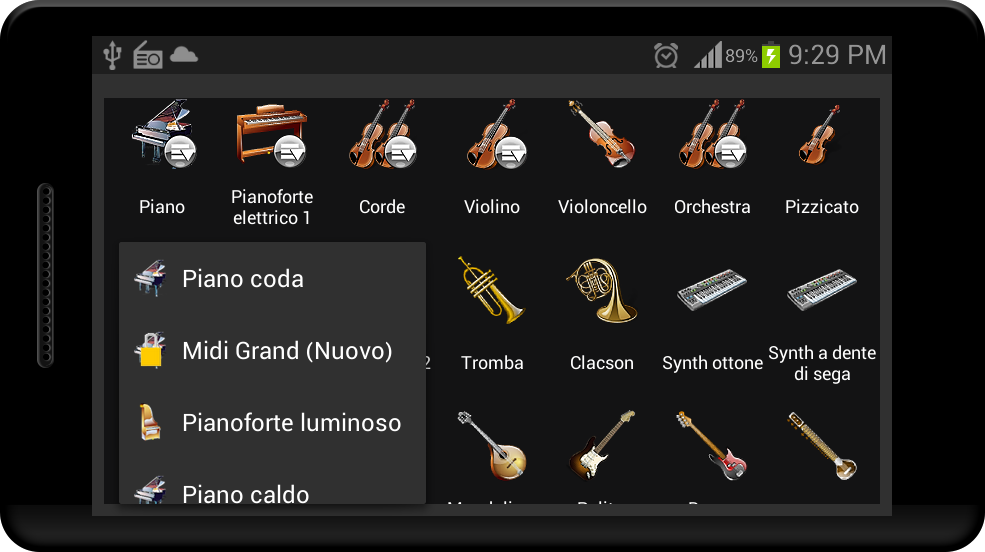This screenshot has width=985, height=552.
Task: Choose the Clacson horn icon
Action: [x=601, y=290]
